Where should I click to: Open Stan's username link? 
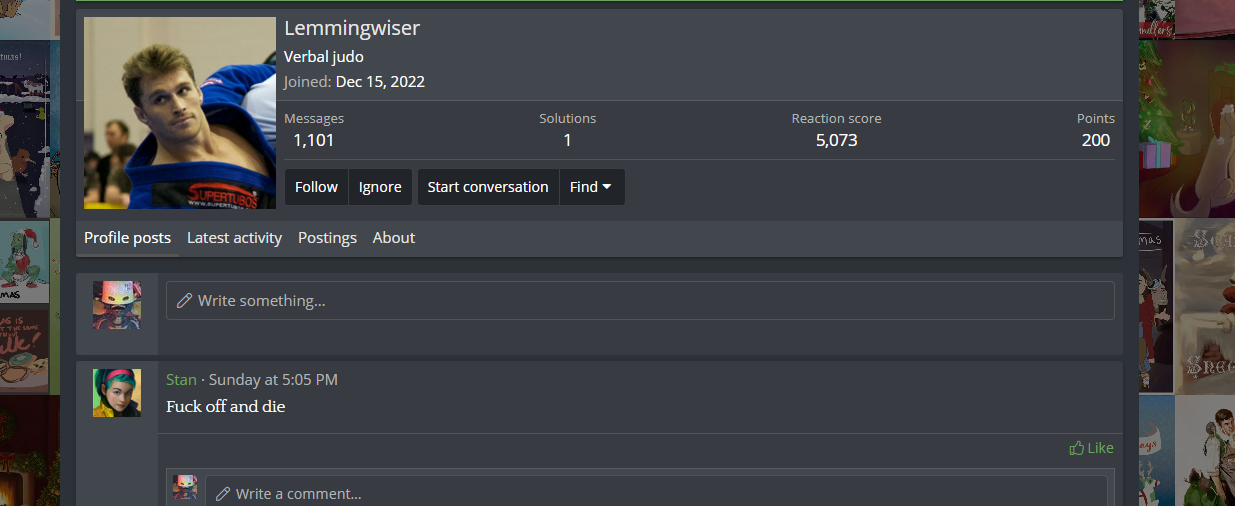click(x=181, y=379)
